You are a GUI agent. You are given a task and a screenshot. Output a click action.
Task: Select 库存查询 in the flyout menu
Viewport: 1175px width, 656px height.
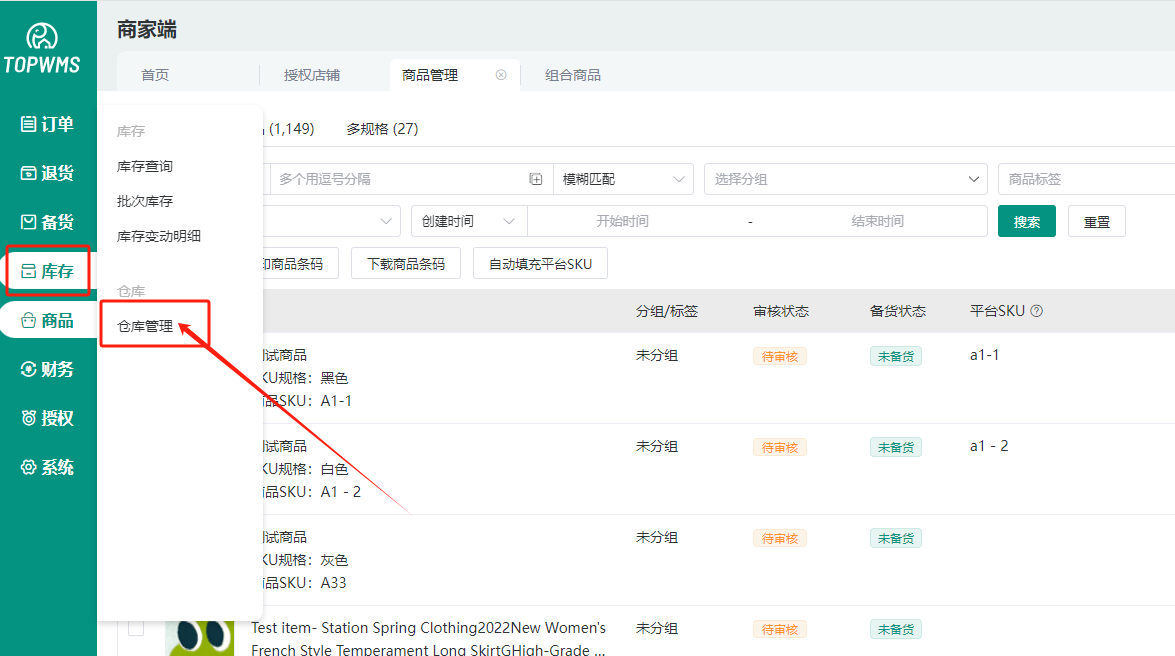[145, 166]
